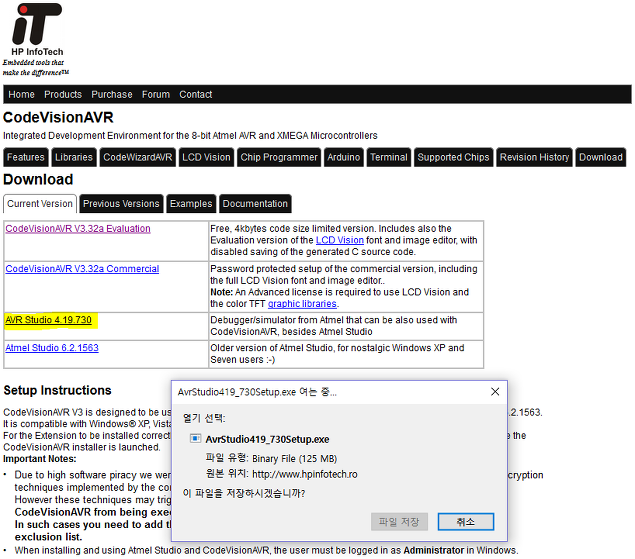Image resolution: width=635 pixels, height=559 pixels.
Task: Open the Terminal tab
Action: click(x=388, y=157)
